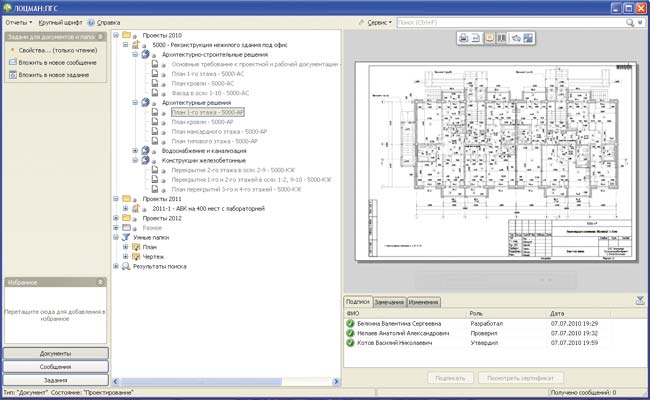650x400 pixels.
Task: Expand the Результаты поиска node
Action: pyautogui.click(x=116, y=266)
